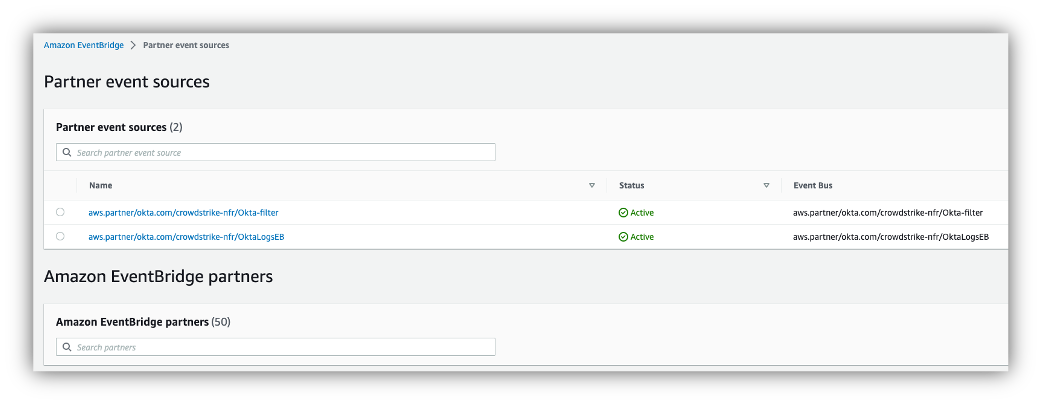Sort using the Name column arrow

592,185
